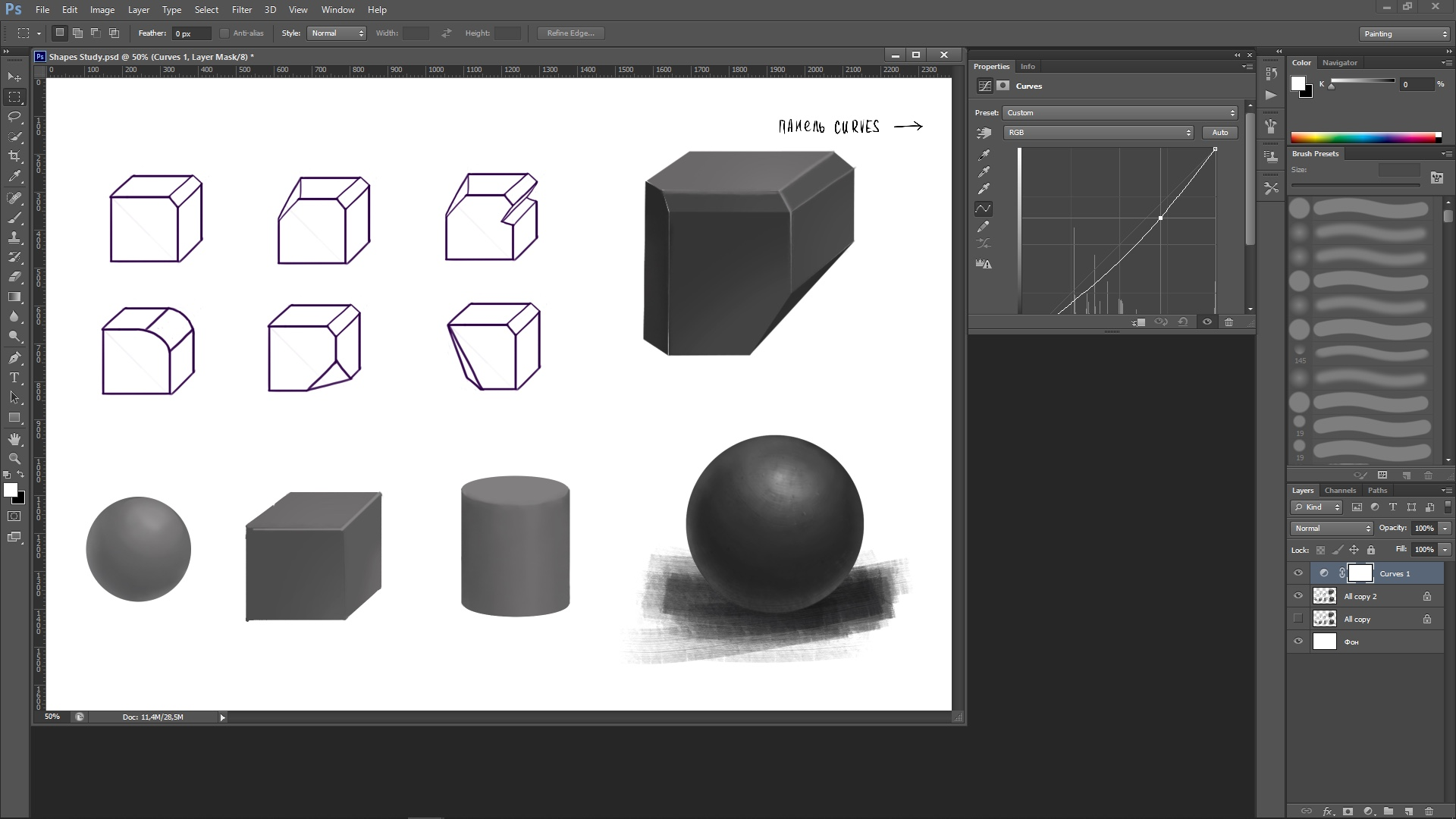Open the Fill slider dropdown arrow
The width and height of the screenshot is (1456, 819).
pyautogui.click(x=1445, y=550)
